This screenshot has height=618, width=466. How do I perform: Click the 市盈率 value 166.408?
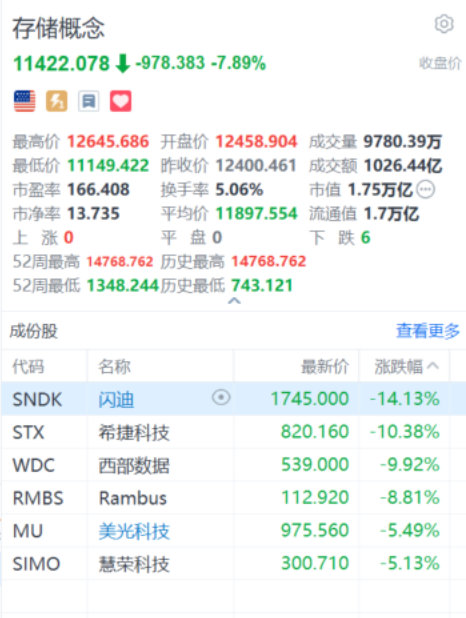(98, 190)
